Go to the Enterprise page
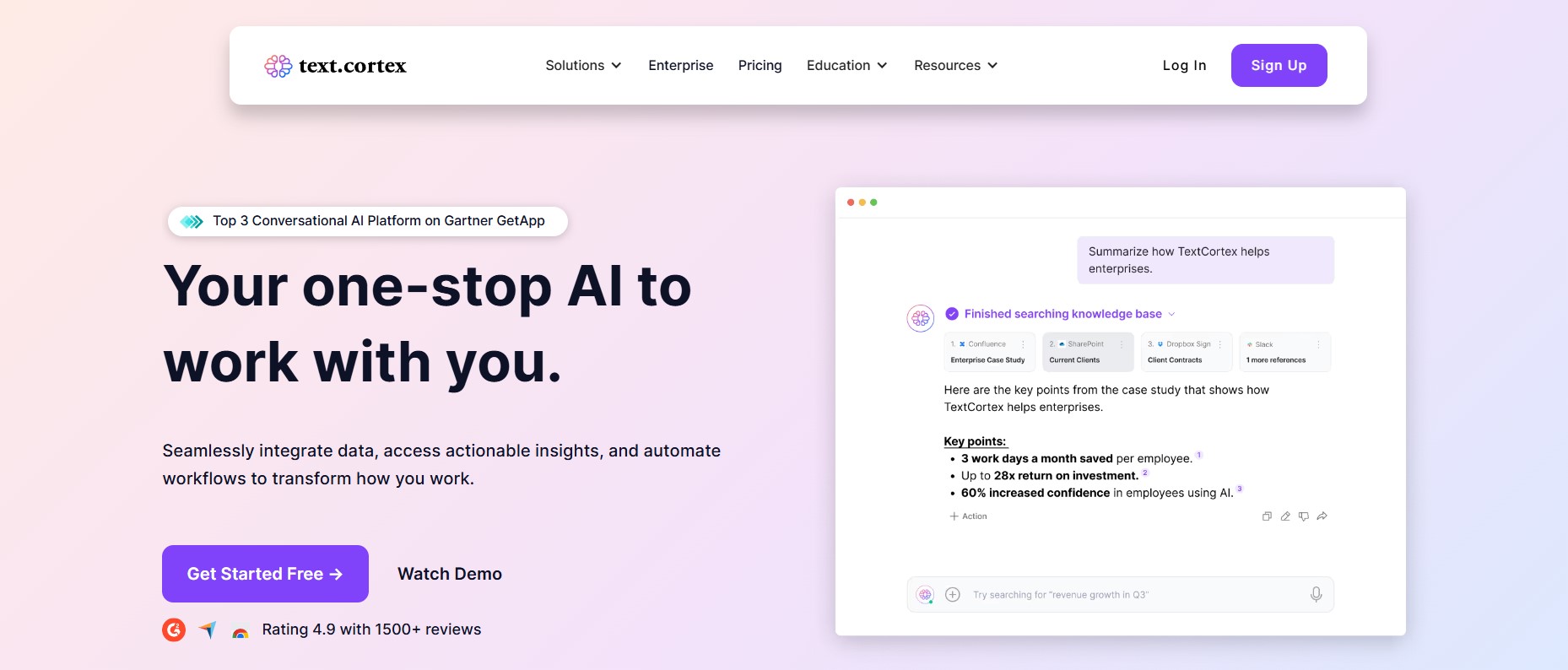The width and height of the screenshot is (1568, 670). pos(680,65)
